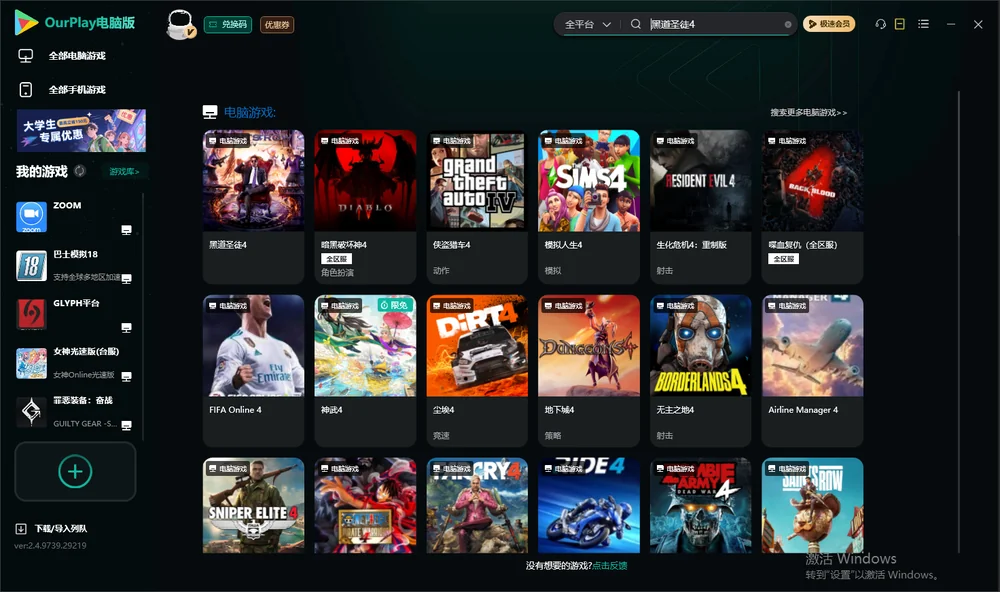Open 罪恶装备: 奋战 from my games

75,413
